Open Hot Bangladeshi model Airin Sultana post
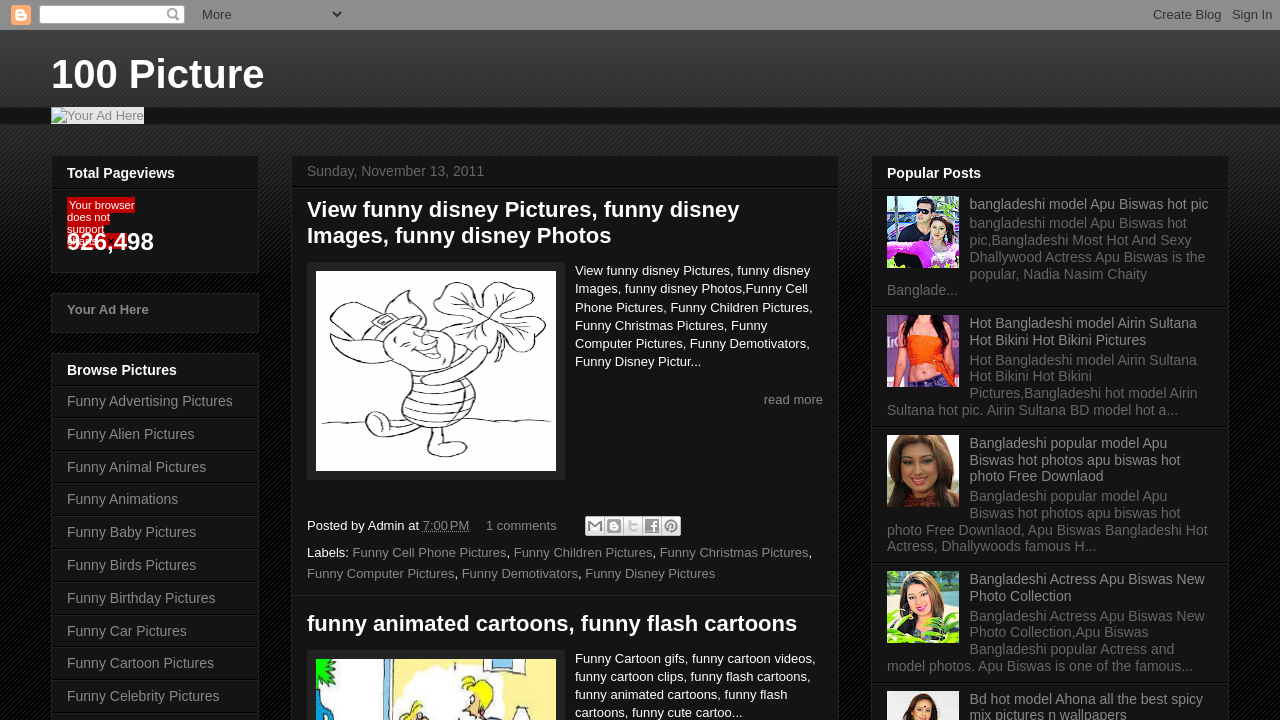Image resolution: width=1280 pixels, height=720 pixels. [1083, 332]
